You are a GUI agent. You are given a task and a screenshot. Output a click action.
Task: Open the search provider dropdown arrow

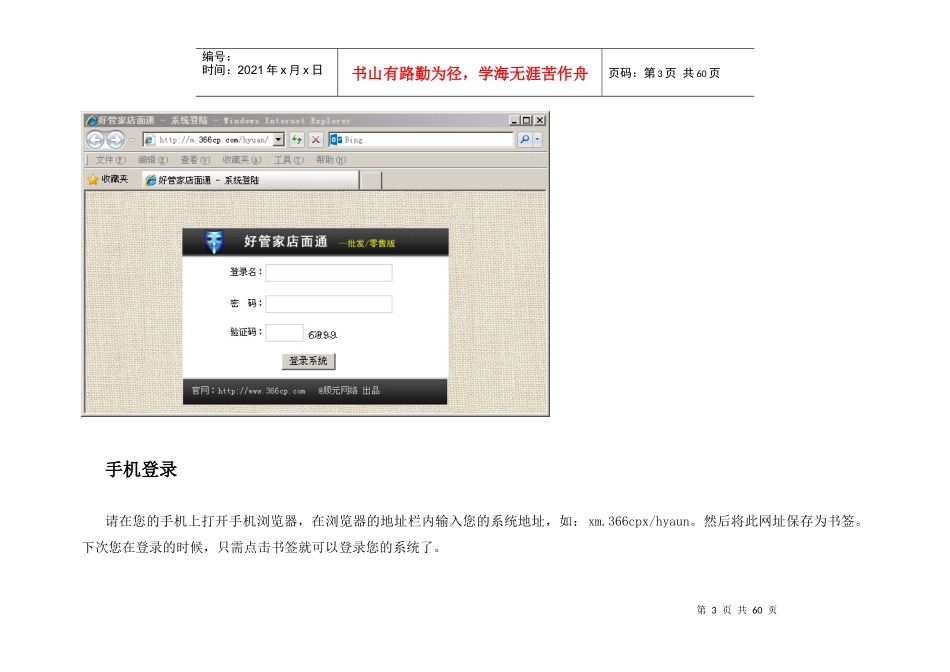(537, 139)
